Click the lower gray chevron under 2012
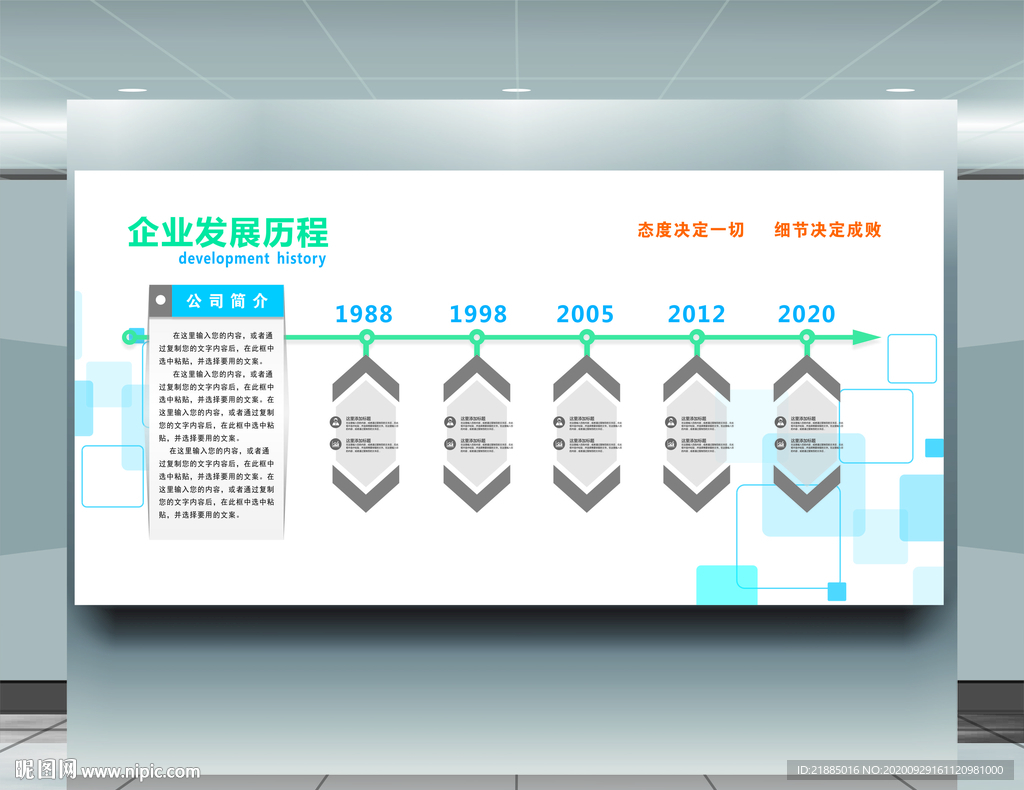 (x=697, y=488)
